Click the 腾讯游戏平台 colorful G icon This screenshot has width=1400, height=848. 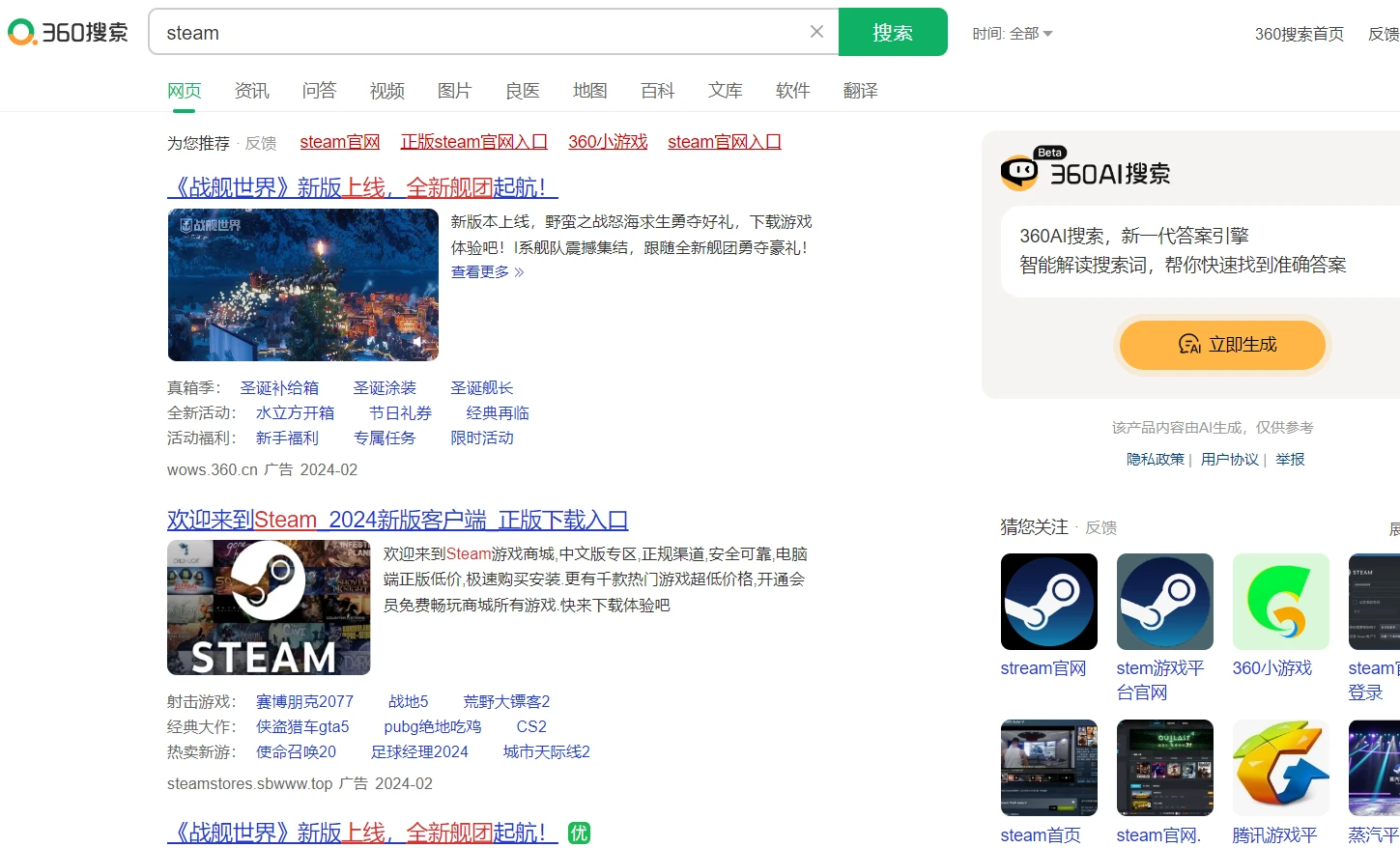coord(1281,768)
